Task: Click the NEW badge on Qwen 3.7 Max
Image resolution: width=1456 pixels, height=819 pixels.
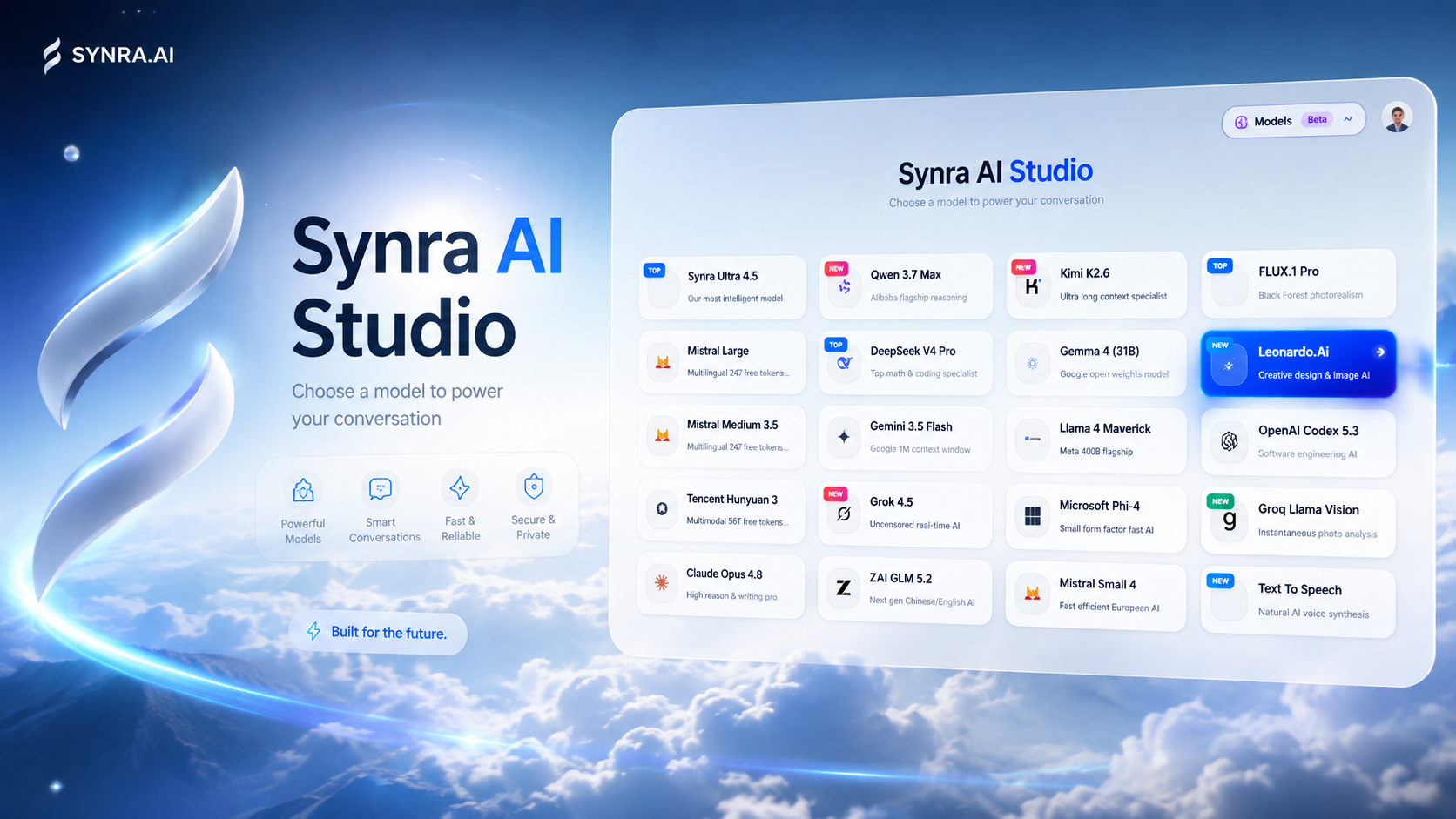Action: pyautogui.click(x=836, y=269)
